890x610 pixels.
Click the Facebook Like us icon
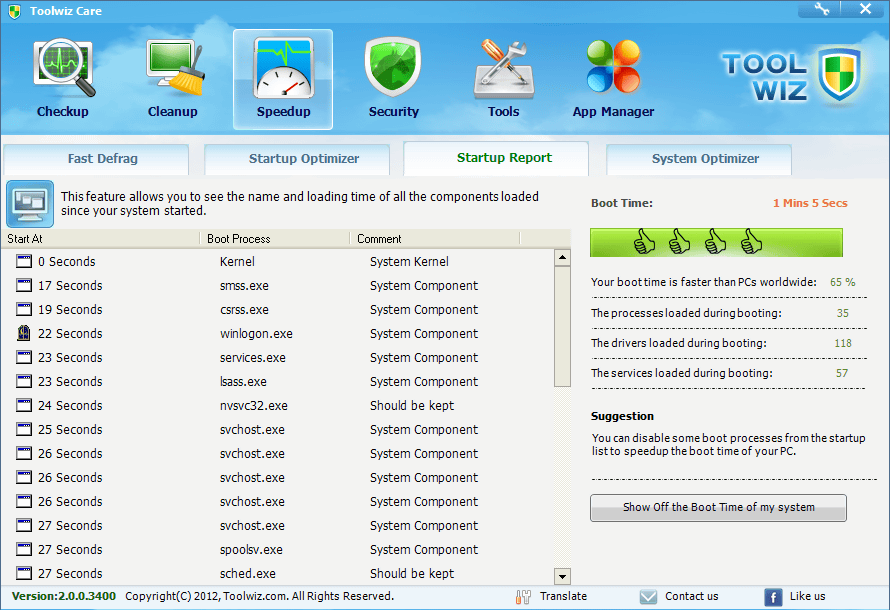point(773,597)
